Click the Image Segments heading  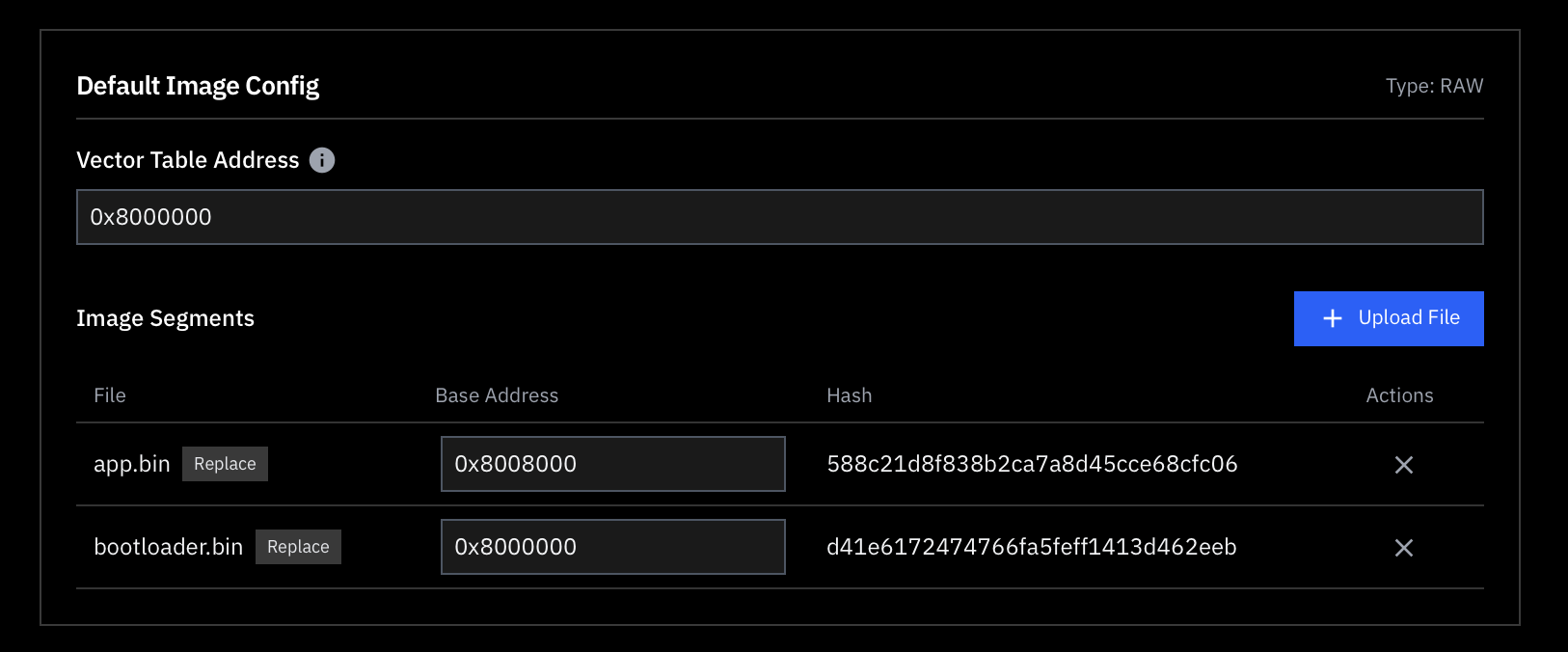[x=165, y=318]
